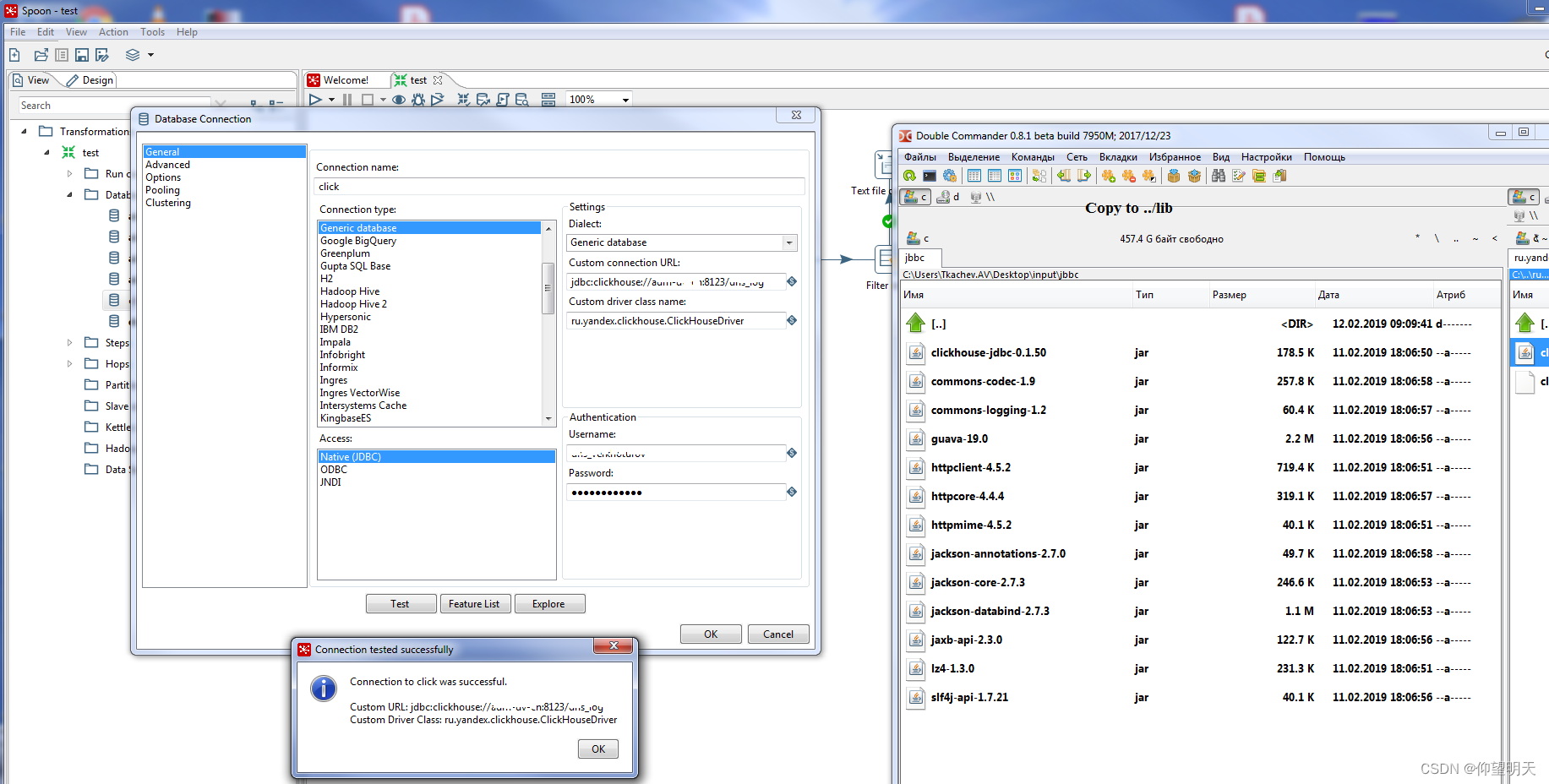Collapse the test transformation node
1549x784 pixels.
46,152
